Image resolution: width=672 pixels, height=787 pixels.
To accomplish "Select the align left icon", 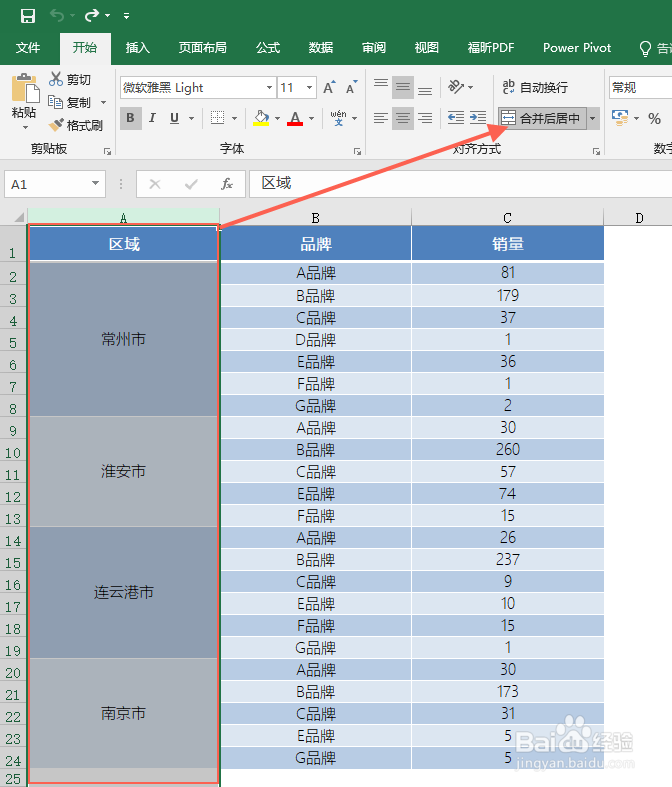I will (381, 118).
